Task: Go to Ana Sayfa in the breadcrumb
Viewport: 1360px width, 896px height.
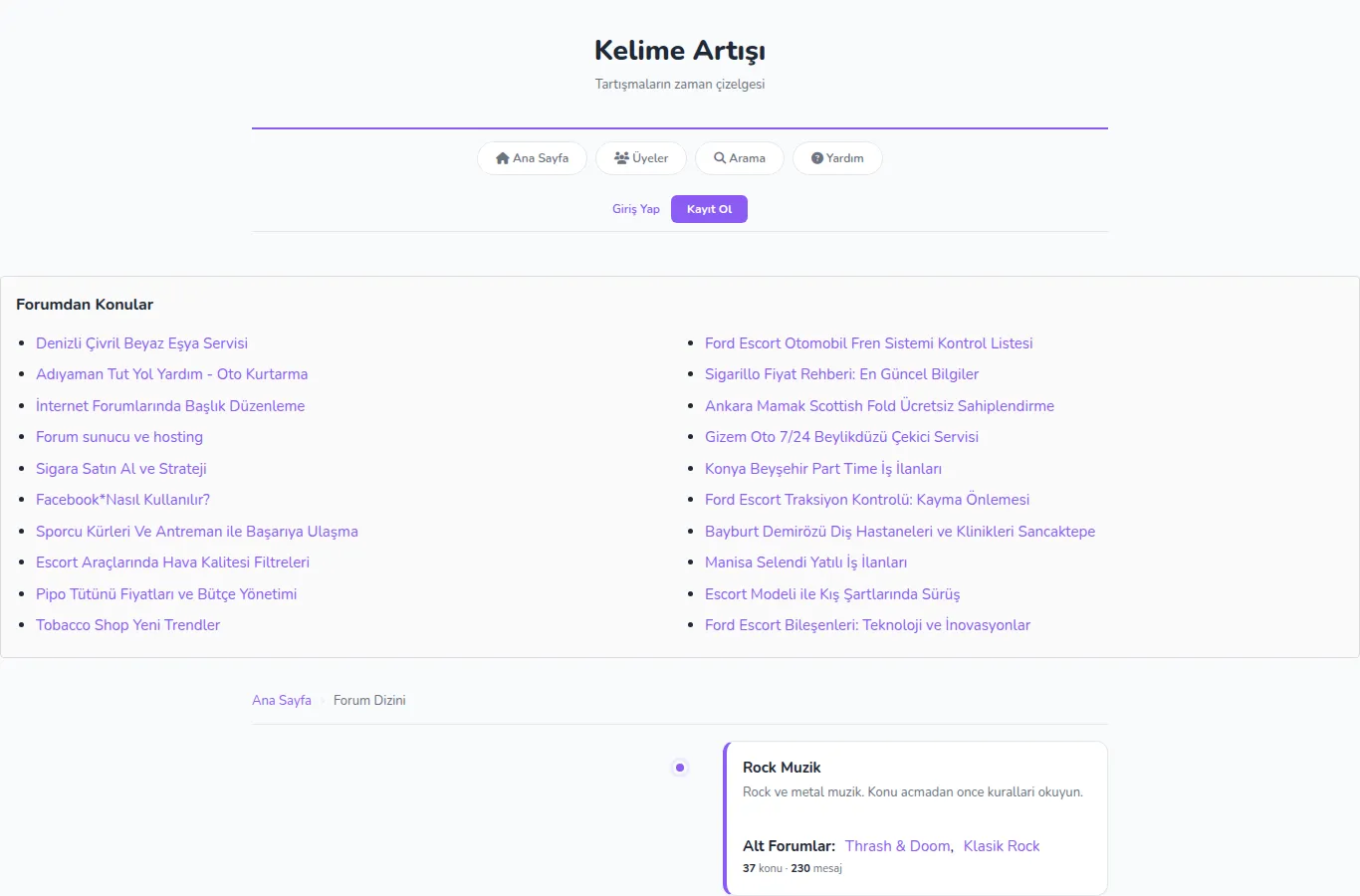Action: point(282,701)
